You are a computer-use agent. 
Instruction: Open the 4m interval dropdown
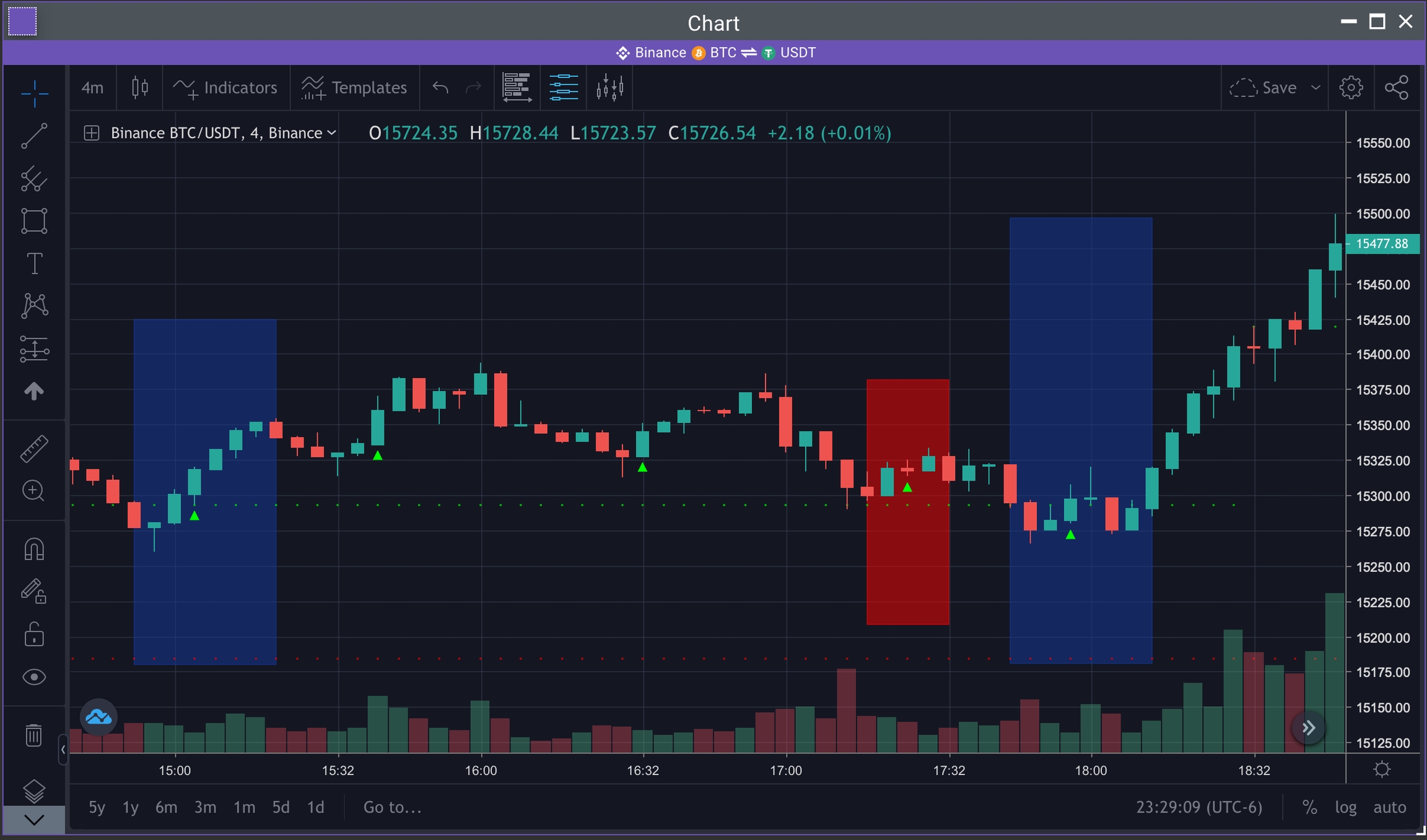tap(92, 88)
